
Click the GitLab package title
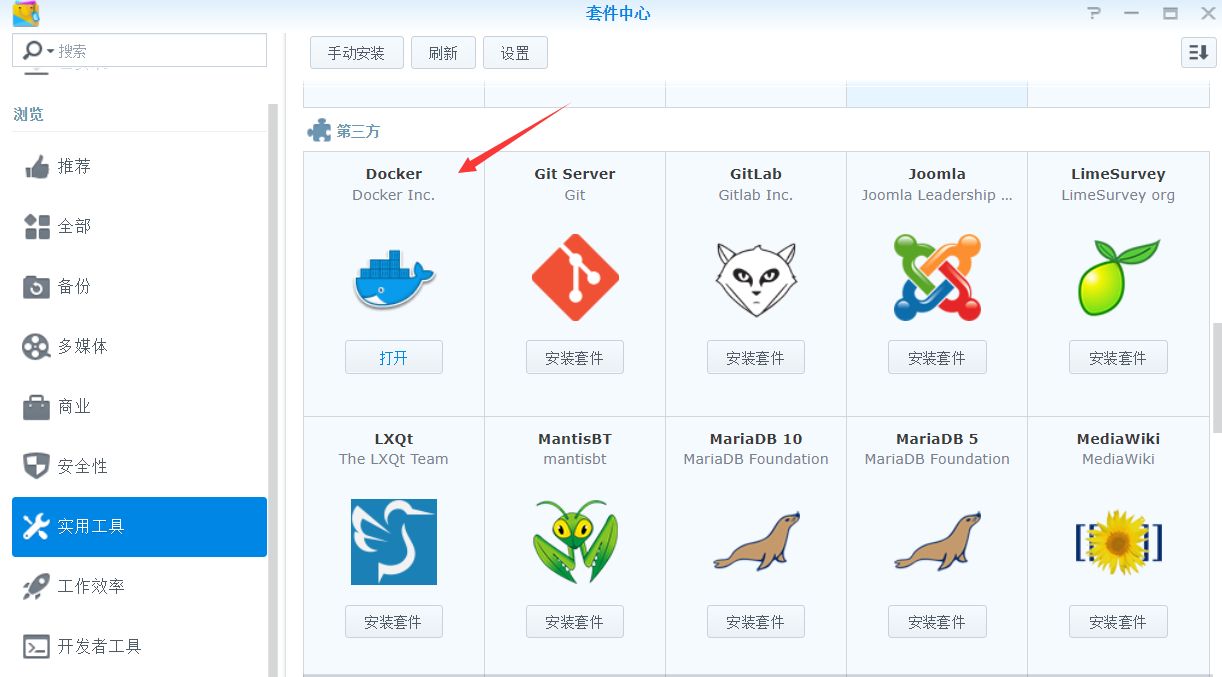756,174
